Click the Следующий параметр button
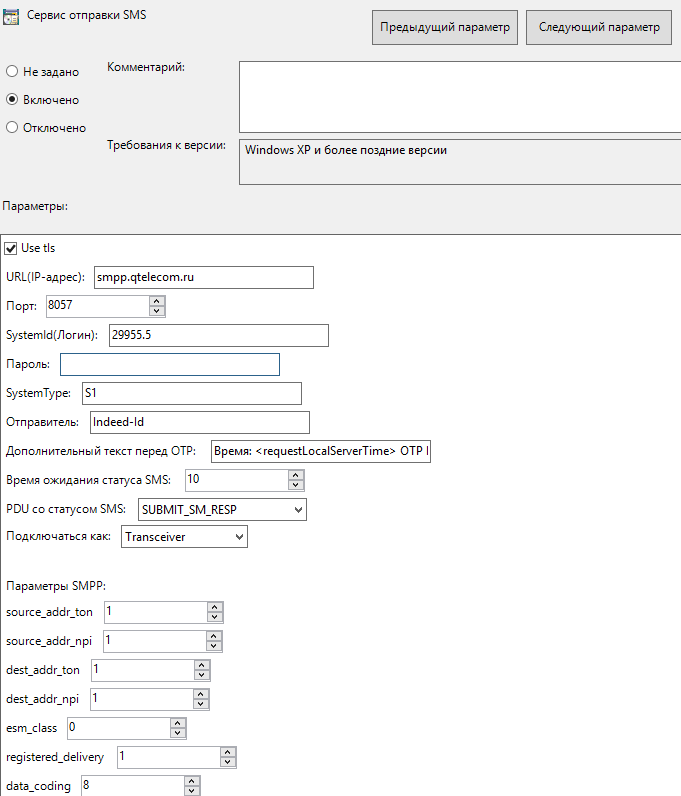Image resolution: width=681 pixels, height=796 pixels. point(598,28)
